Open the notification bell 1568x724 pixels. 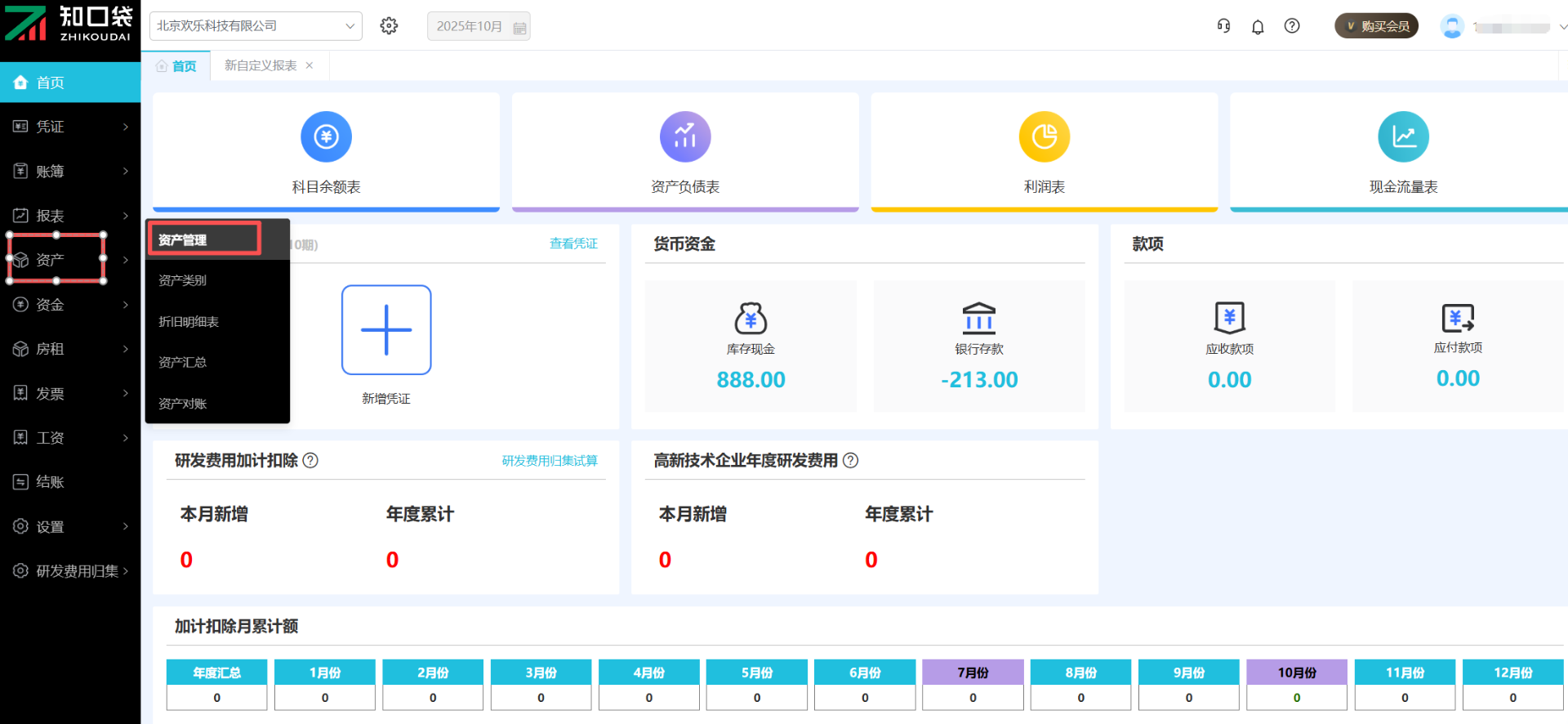click(x=1258, y=26)
